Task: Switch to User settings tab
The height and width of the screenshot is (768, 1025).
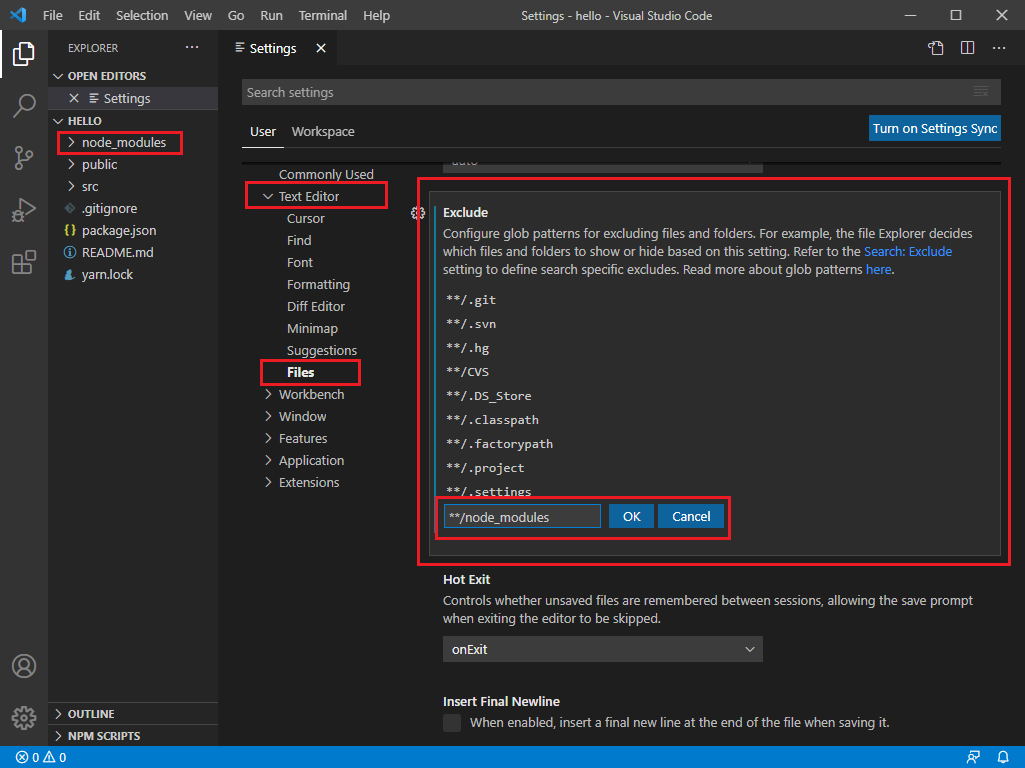Action: point(263,131)
